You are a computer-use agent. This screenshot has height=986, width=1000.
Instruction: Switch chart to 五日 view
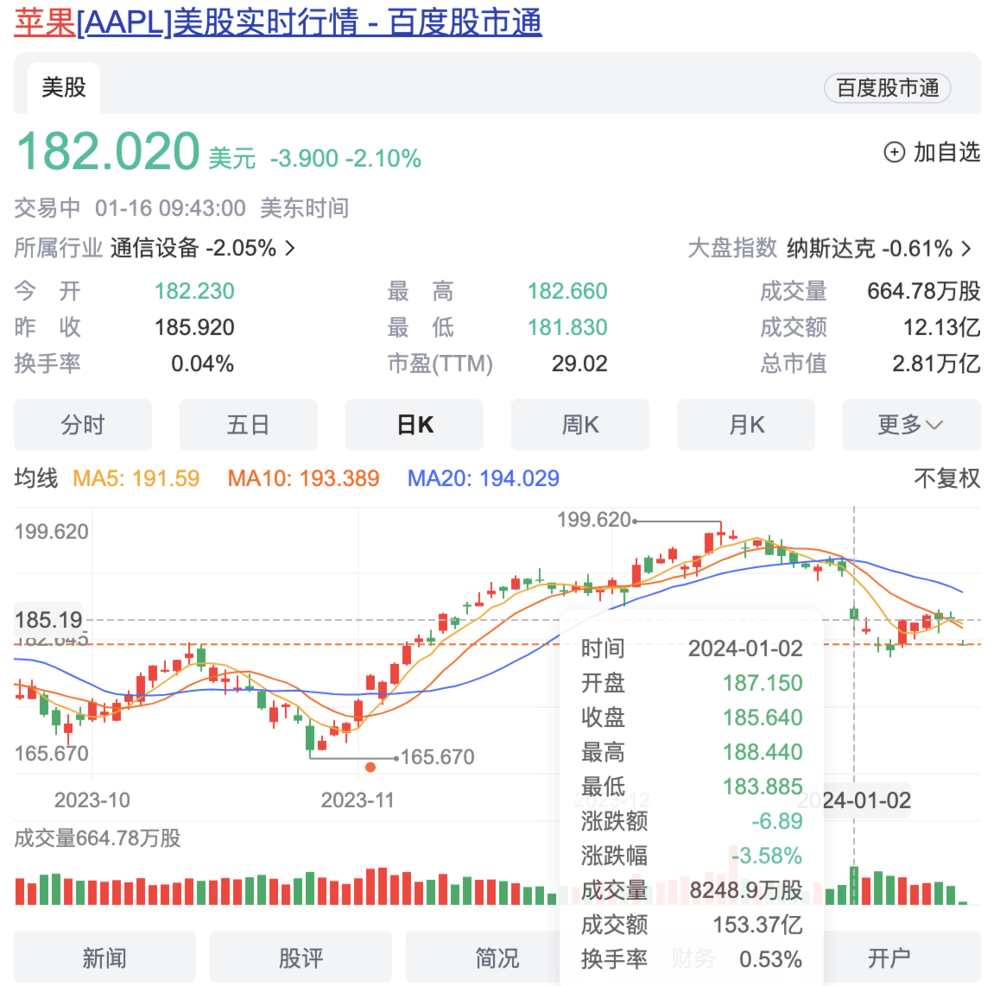[248, 425]
